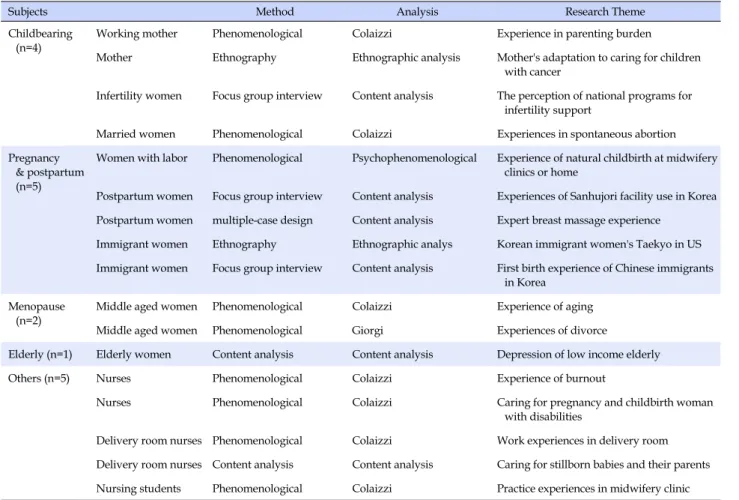Select the 'Pregnancy & postpartum (n=5)' category cell

[46, 172]
